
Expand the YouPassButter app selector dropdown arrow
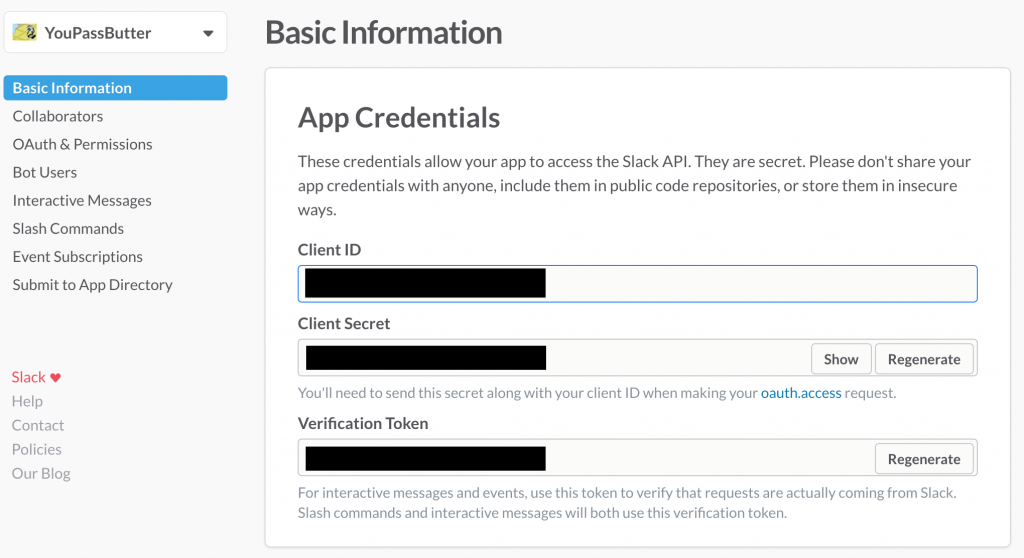point(208,33)
